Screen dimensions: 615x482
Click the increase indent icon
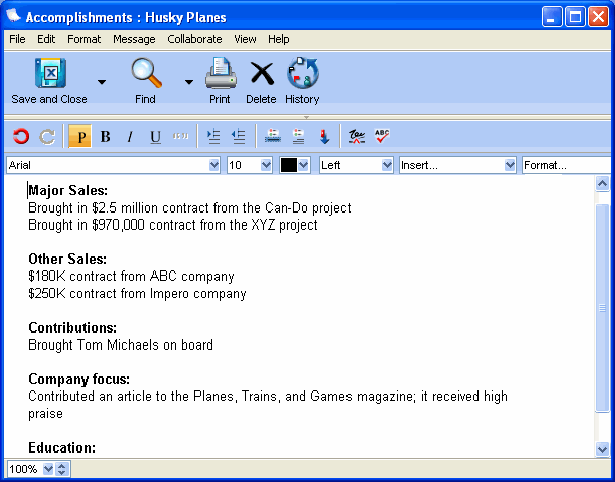point(213,137)
